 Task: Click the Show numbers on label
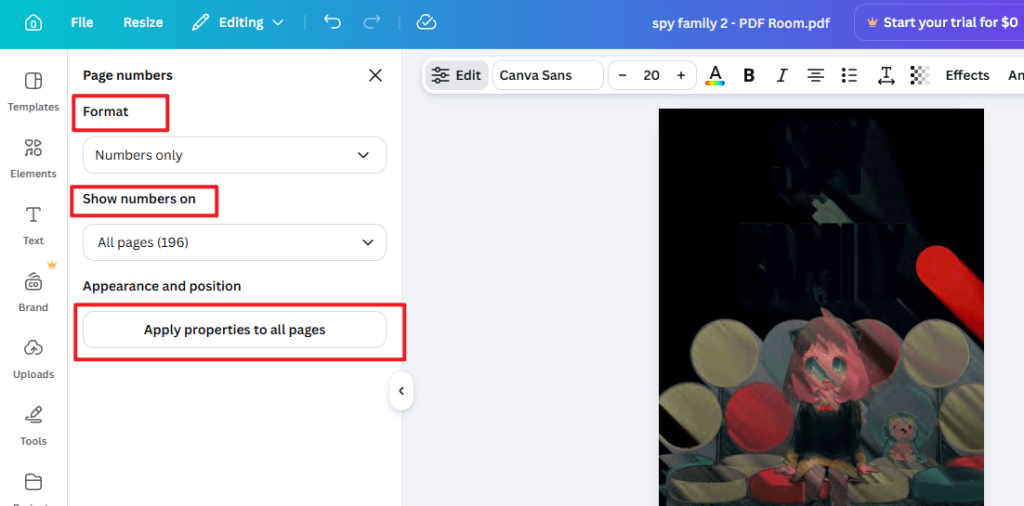(x=139, y=199)
